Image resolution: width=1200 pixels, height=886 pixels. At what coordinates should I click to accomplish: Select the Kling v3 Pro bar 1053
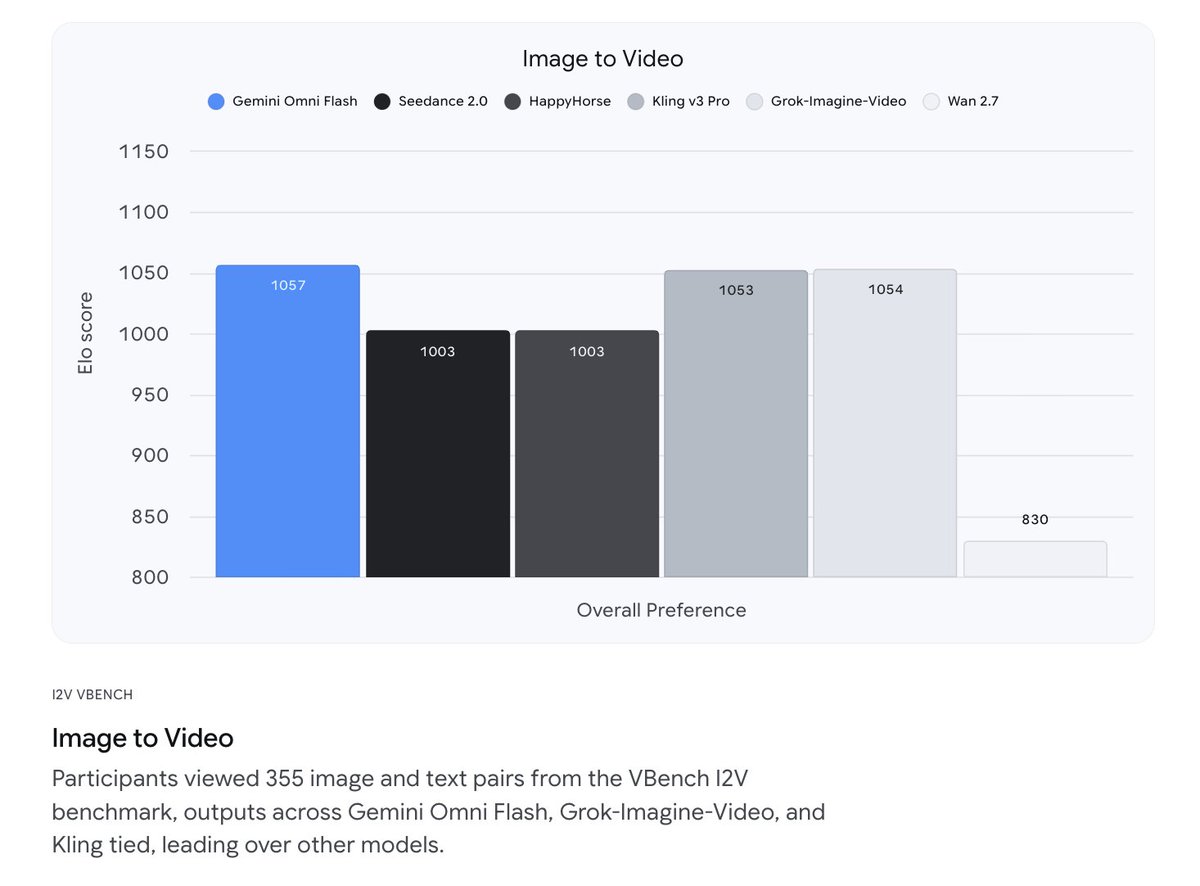point(736,424)
